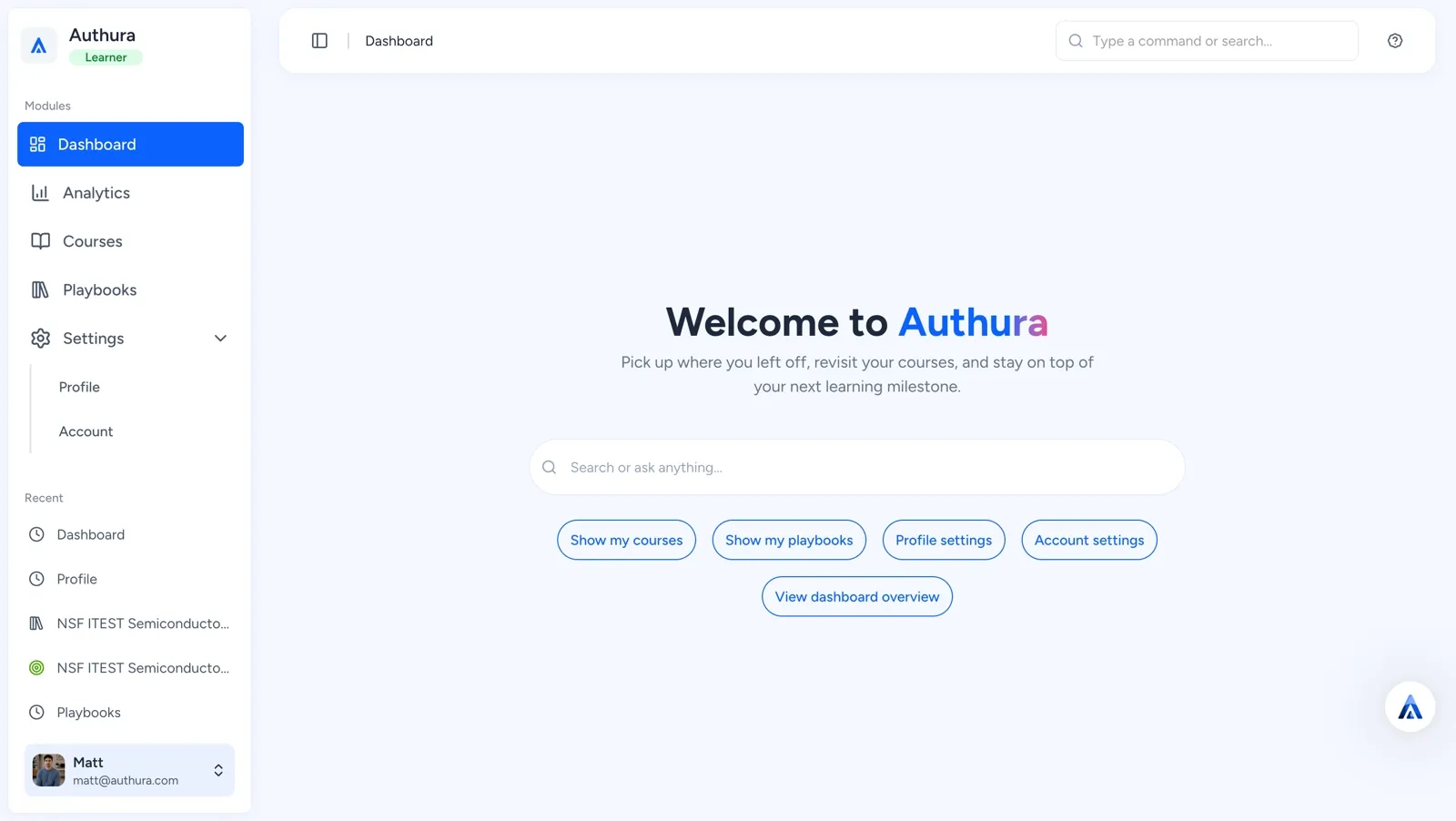This screenshot has width=1456, height=821.
Task: Toggle the sidebar panel icon
Action: pos(319,41)
